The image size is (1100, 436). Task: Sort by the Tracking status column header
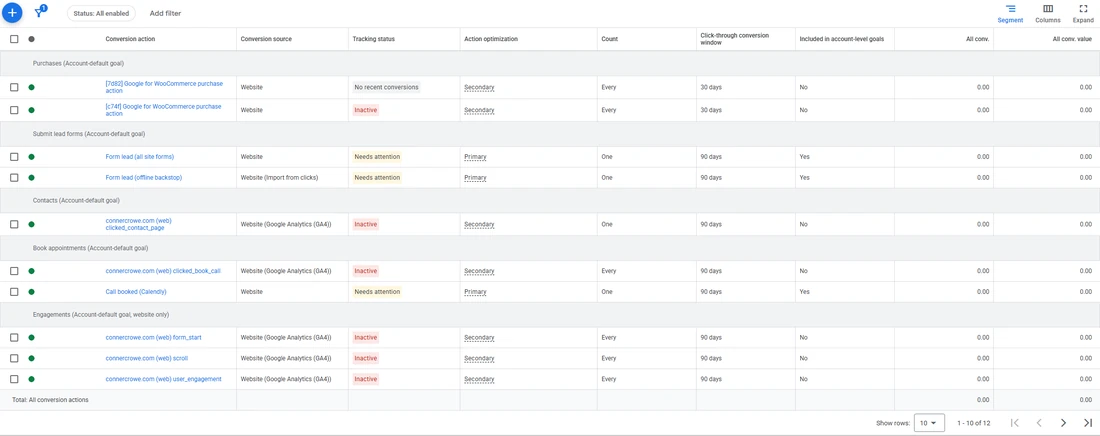373,39
